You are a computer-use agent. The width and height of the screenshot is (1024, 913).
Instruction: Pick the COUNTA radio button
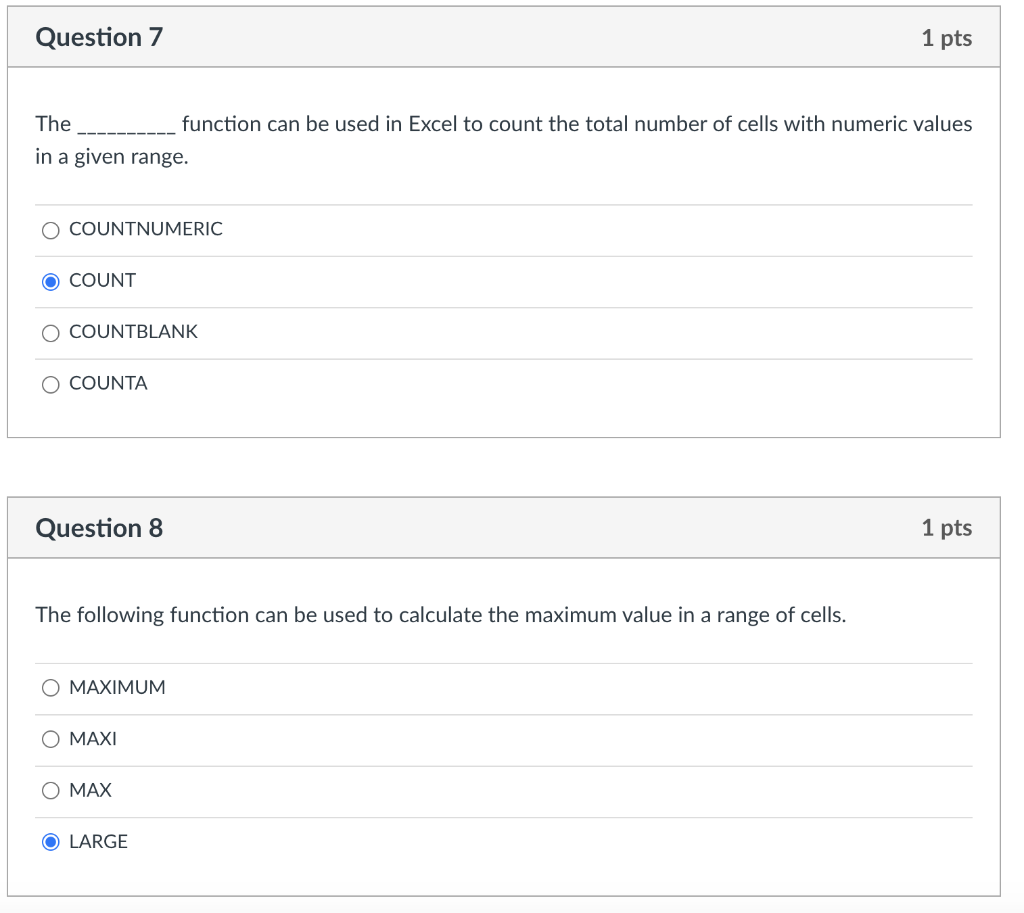point(51,384)
